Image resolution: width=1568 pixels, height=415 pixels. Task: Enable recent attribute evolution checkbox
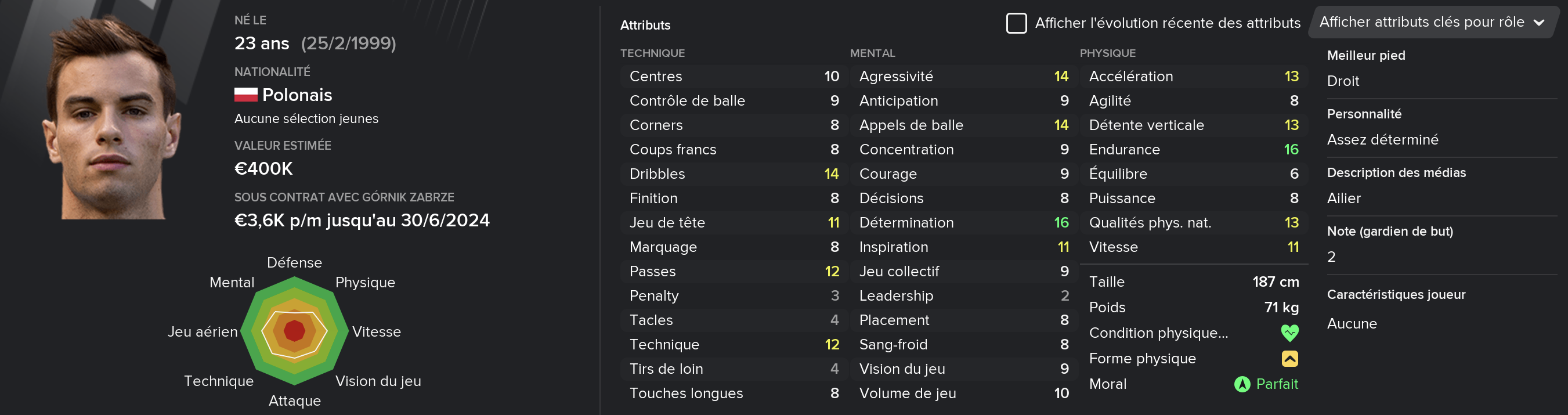(x=1016, y=23)
